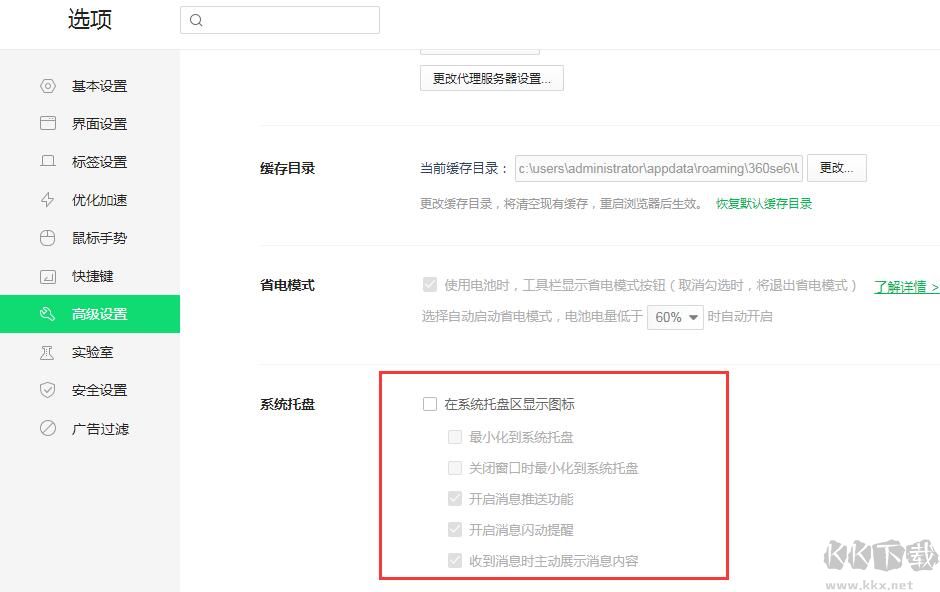
Task: Select the 基本设置 gear icon
Action: [48, 86]
